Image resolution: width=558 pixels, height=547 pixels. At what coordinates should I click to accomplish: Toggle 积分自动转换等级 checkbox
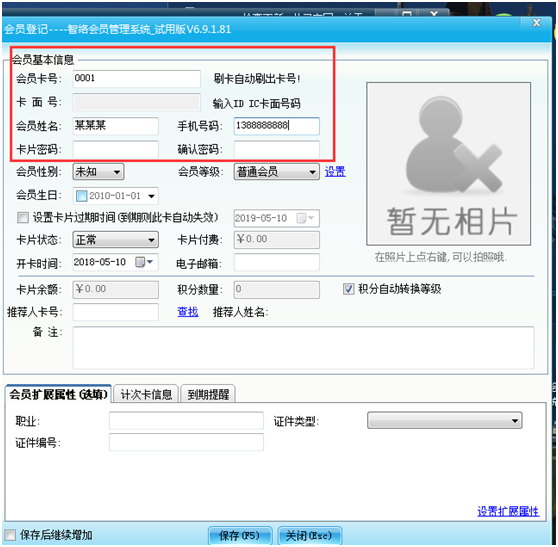[x=348, y=289]
